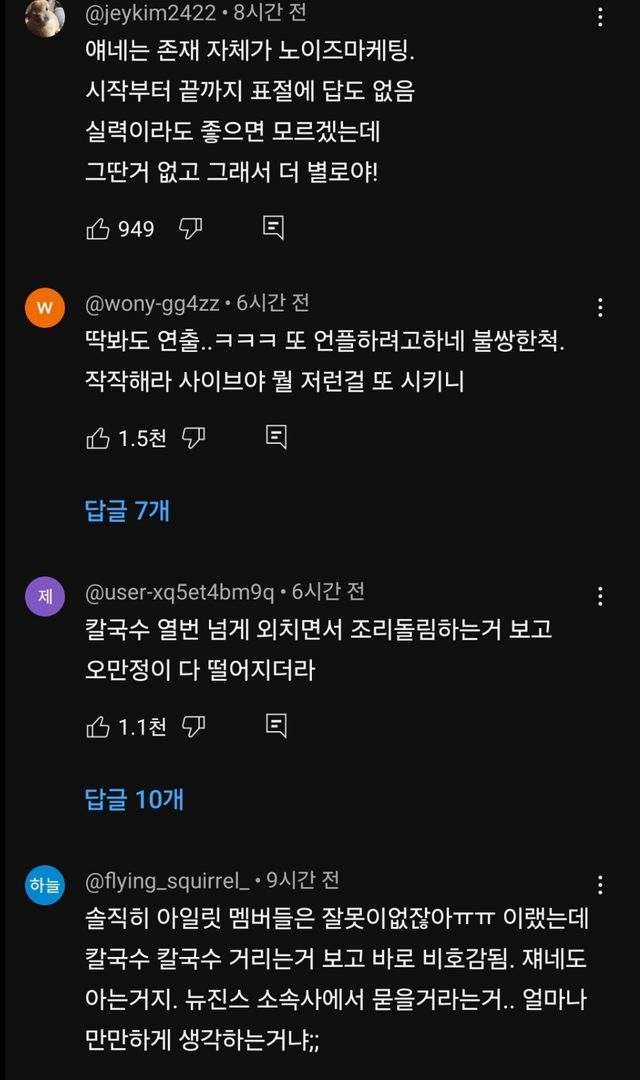
Task: Dislike the comment by @wony-gg4zz
Action: [x=194, y=437]
